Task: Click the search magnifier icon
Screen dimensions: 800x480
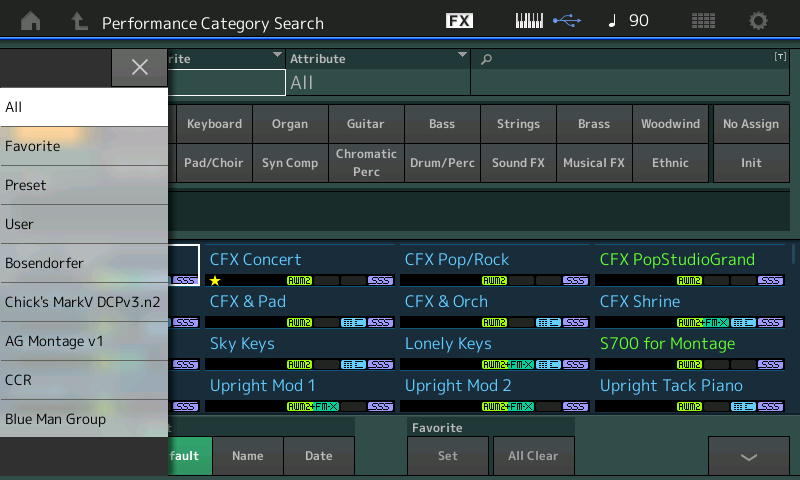Action: [487, 59]
